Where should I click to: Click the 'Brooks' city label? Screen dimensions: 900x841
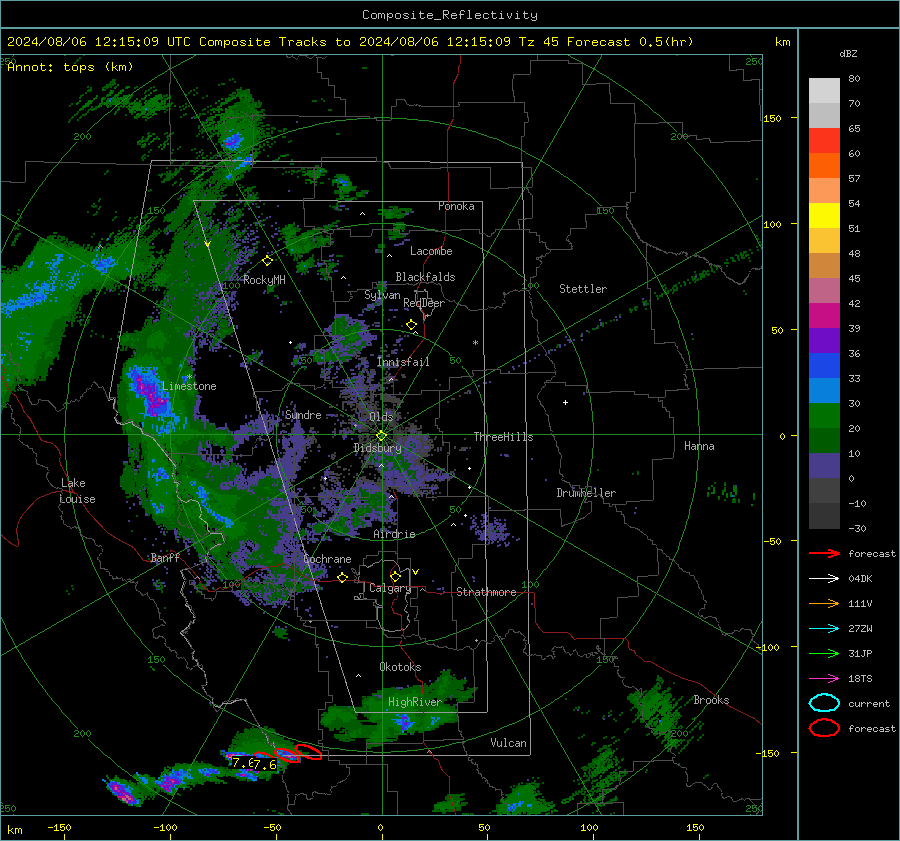coord(711,700)
